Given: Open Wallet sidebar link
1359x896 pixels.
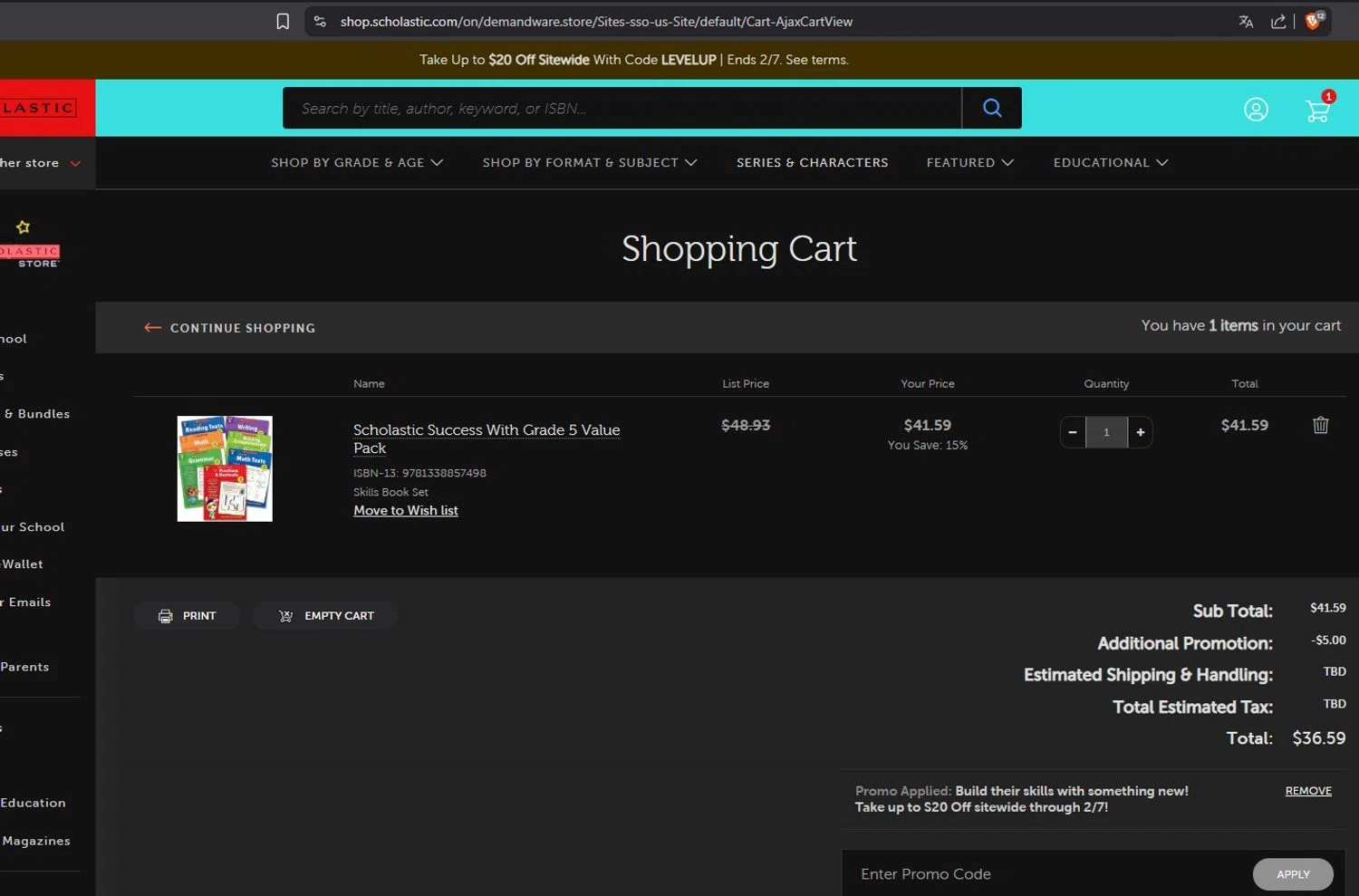Looking at the screenshot, I should pyautogui.click(x=22, y=564).
